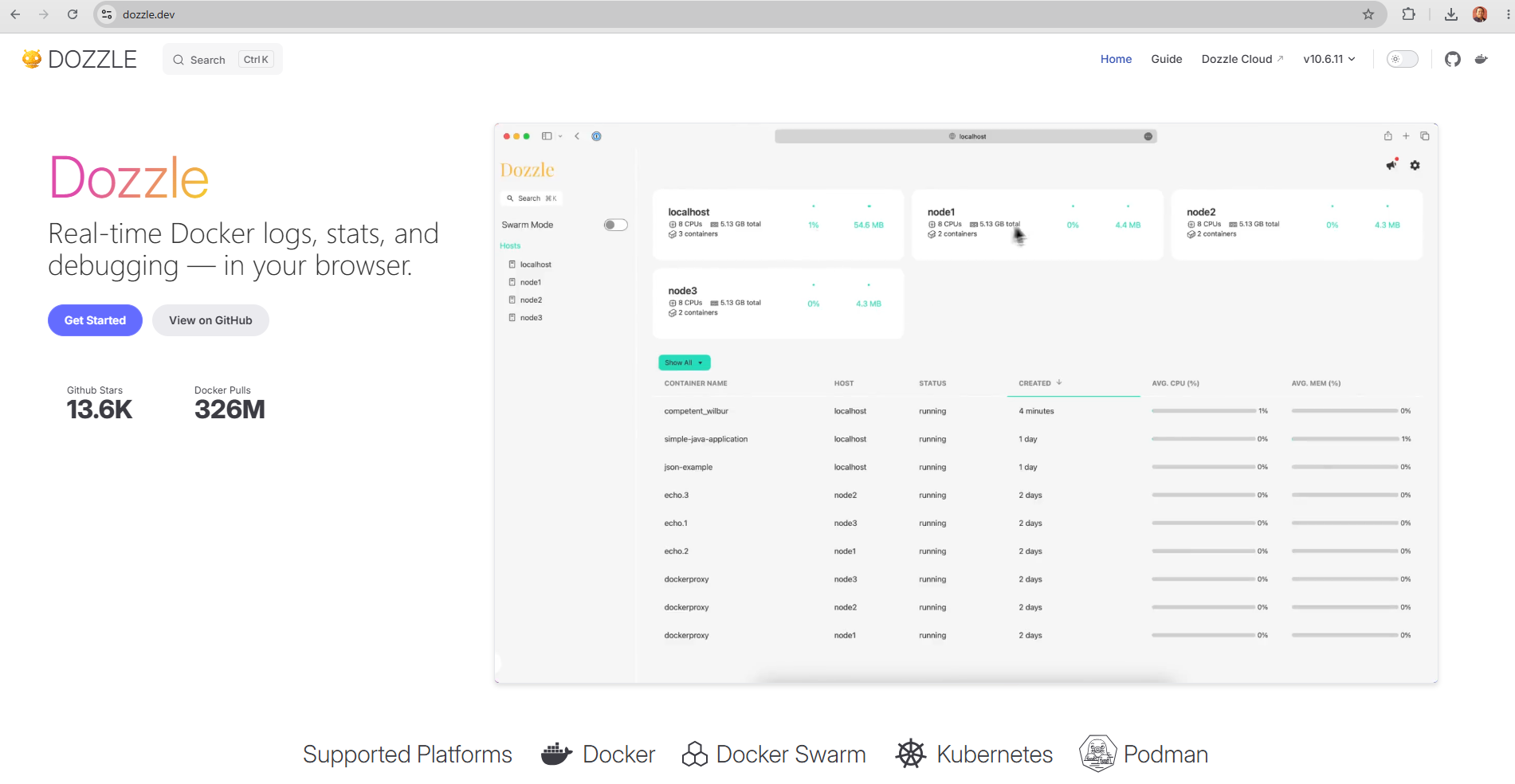Click json-example CPU usage bar
This screenshot has width=1515, height=784.
(1203, 467)
